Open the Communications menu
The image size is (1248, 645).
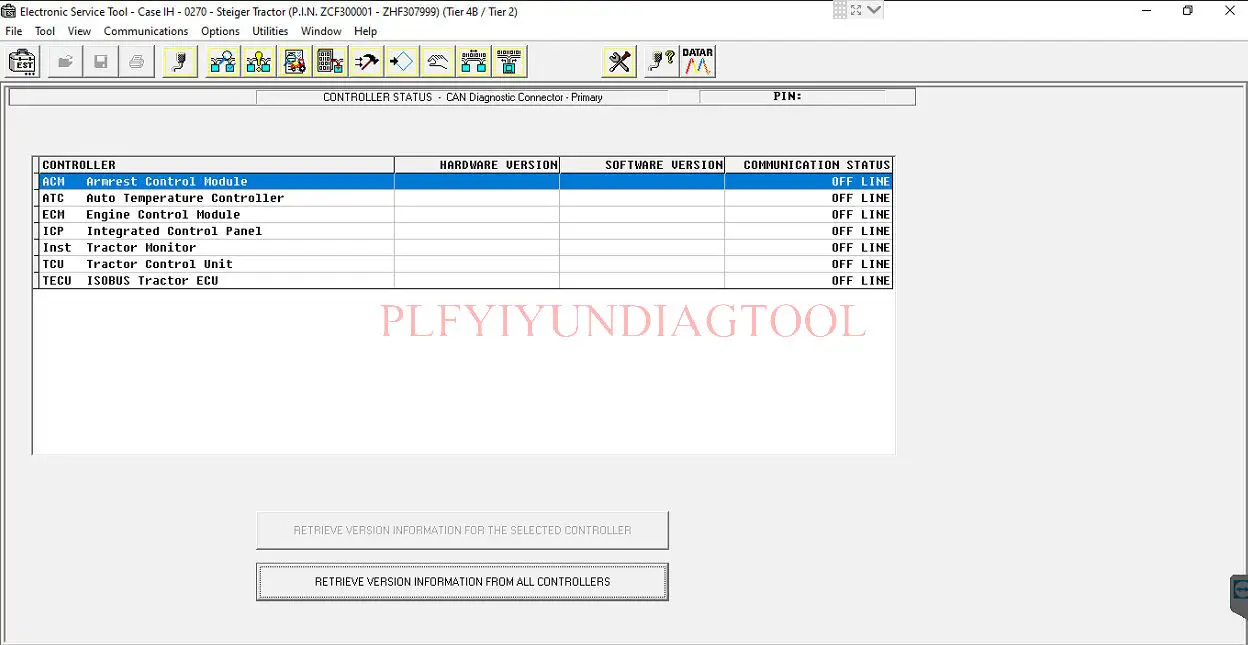tap(146, 31)
